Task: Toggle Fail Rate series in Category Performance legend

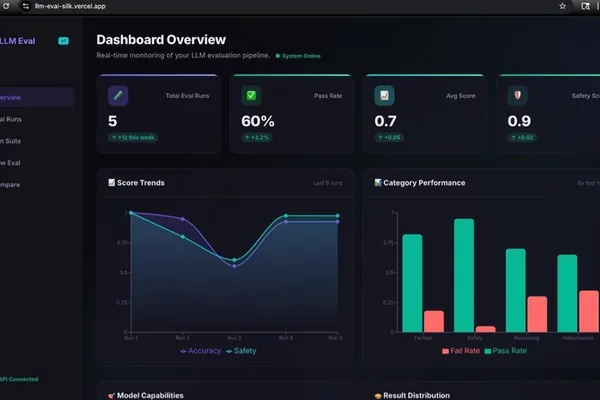Action: point(461,351)
